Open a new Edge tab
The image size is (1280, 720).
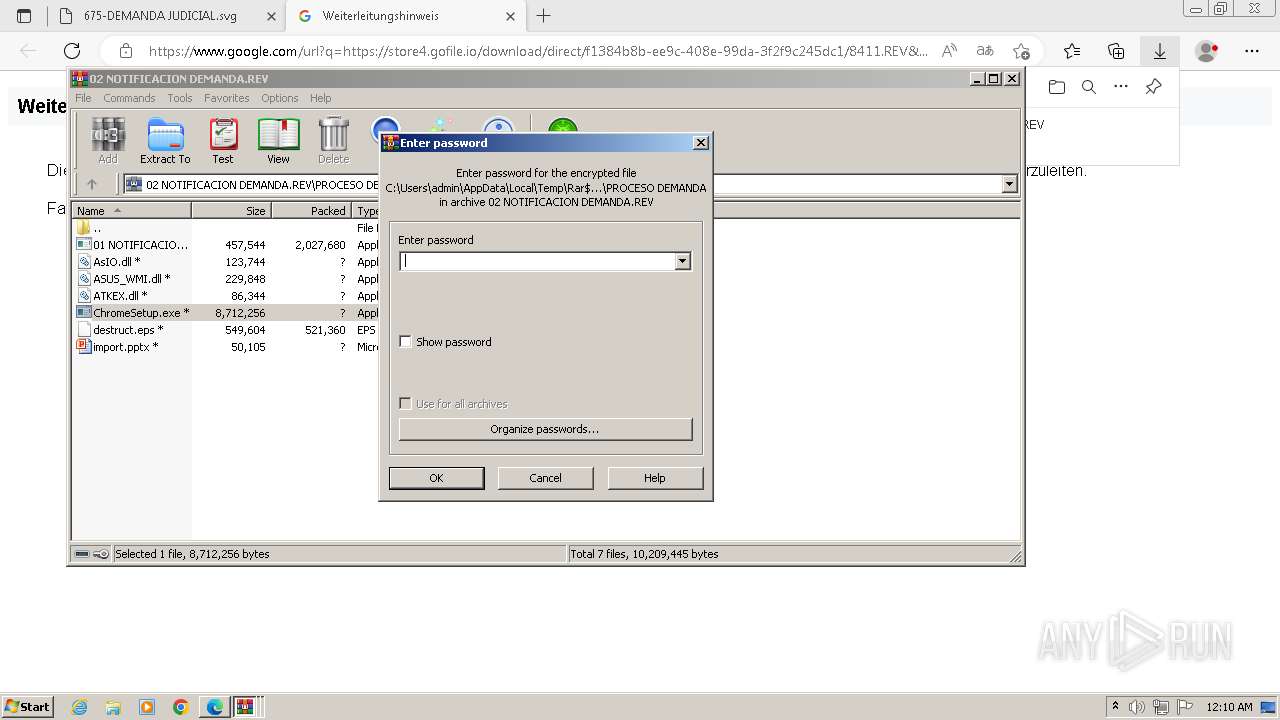click(x=543, y=16)
